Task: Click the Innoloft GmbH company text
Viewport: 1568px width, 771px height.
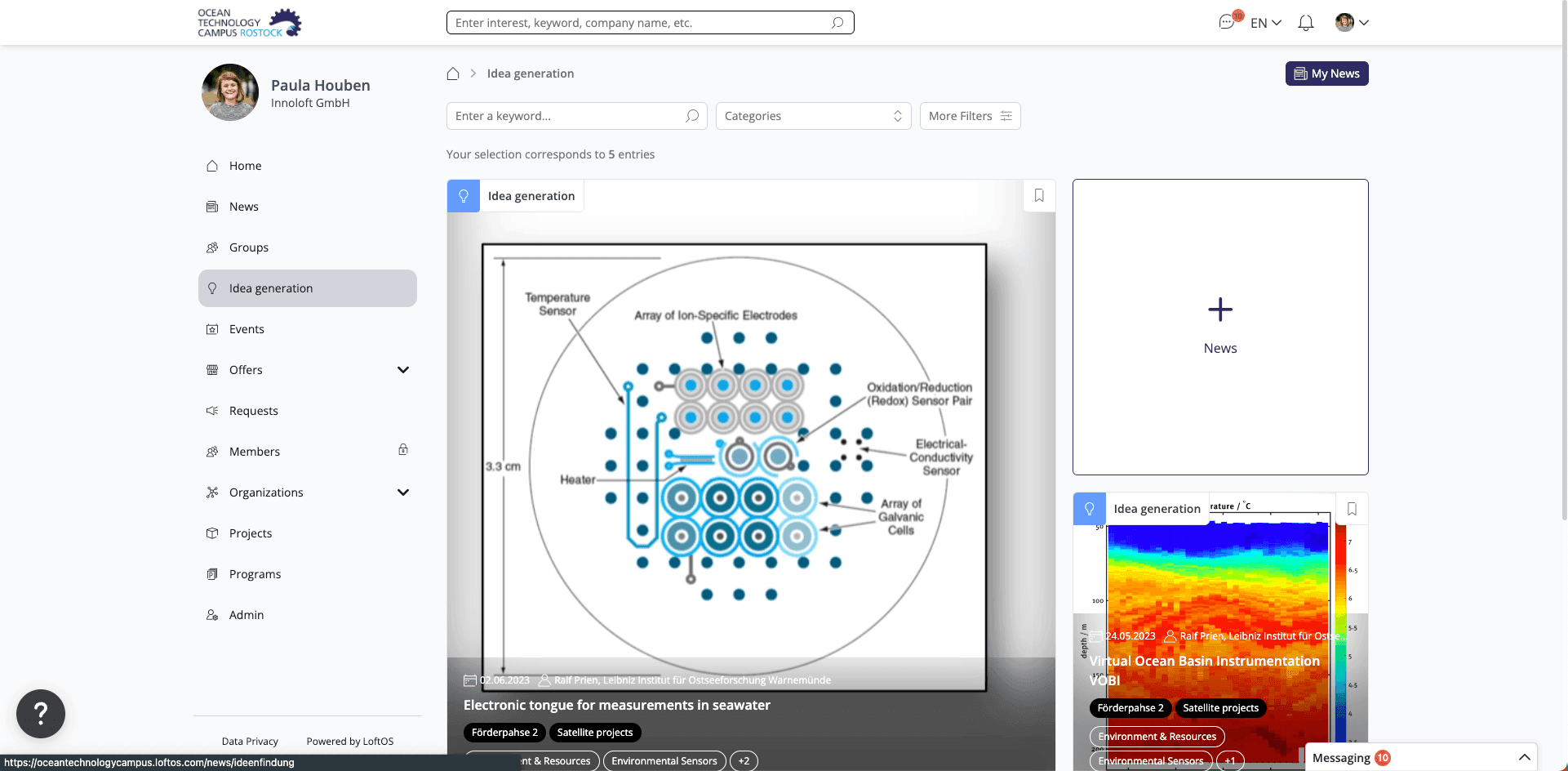Action: click(x=310, y=103)
